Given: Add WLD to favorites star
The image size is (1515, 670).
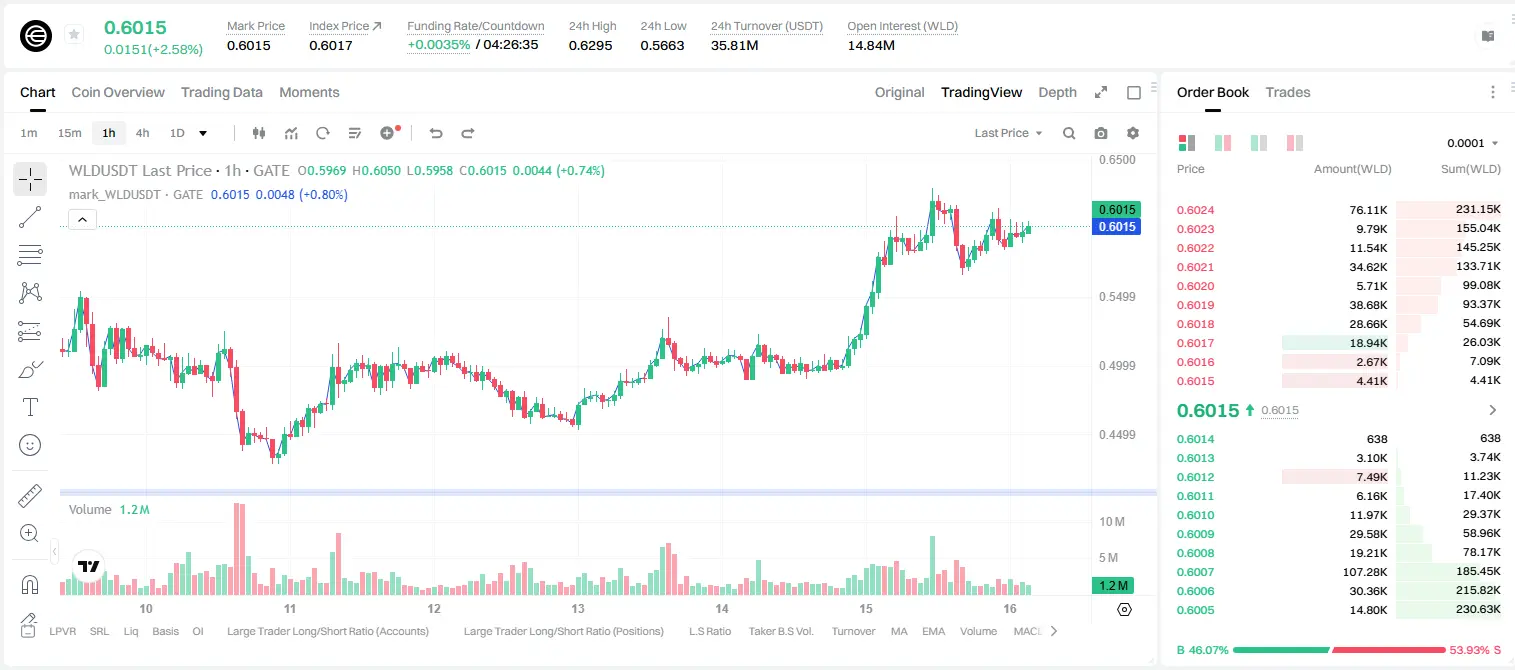Looking at the screenshot, I should 74,35.
